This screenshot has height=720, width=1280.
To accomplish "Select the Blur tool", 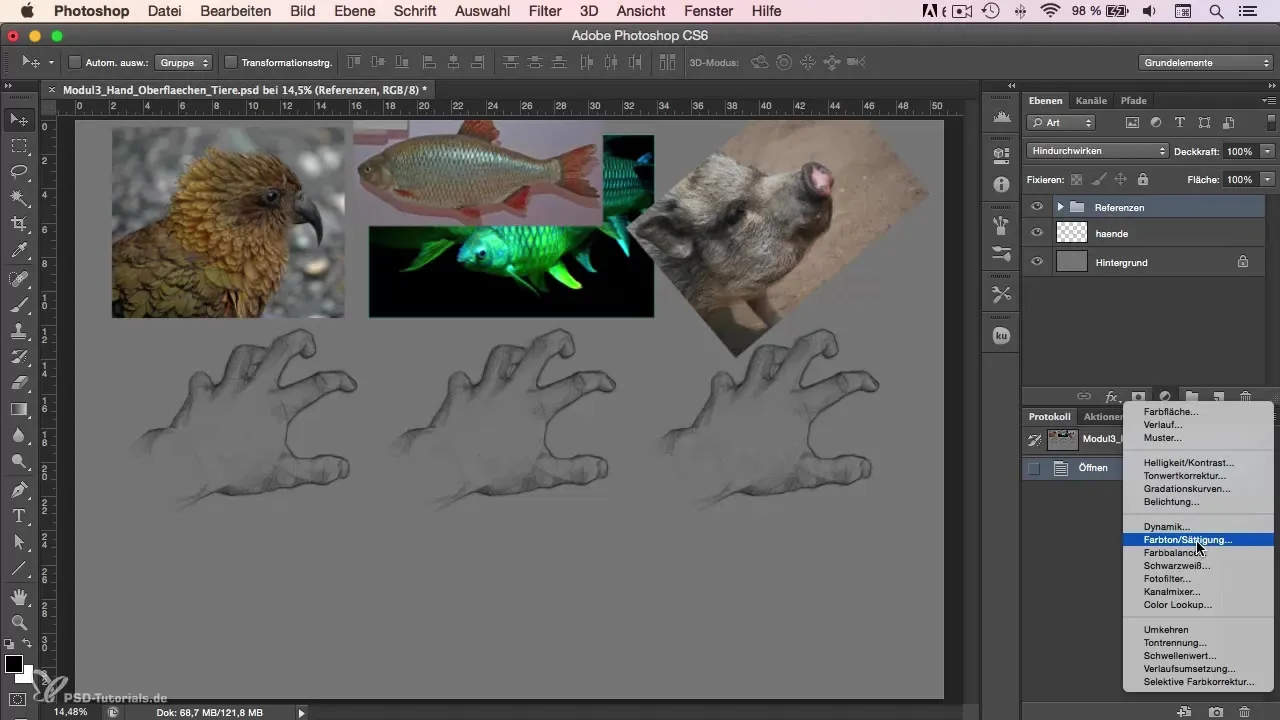I will pyautogui.click(x=19, y=435).
